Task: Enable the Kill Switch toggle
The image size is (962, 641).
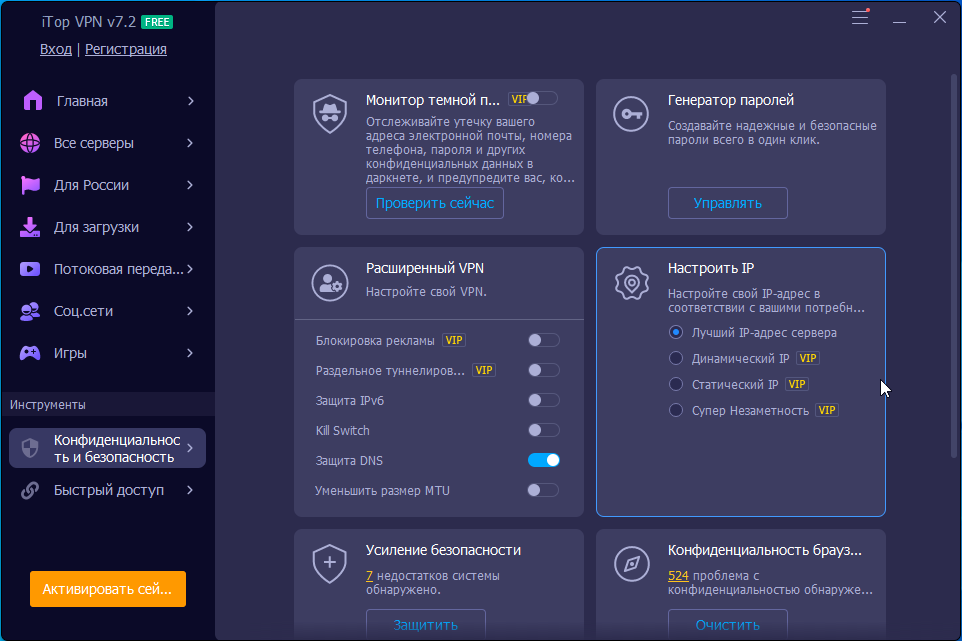Action: click(x=543, y=430)
